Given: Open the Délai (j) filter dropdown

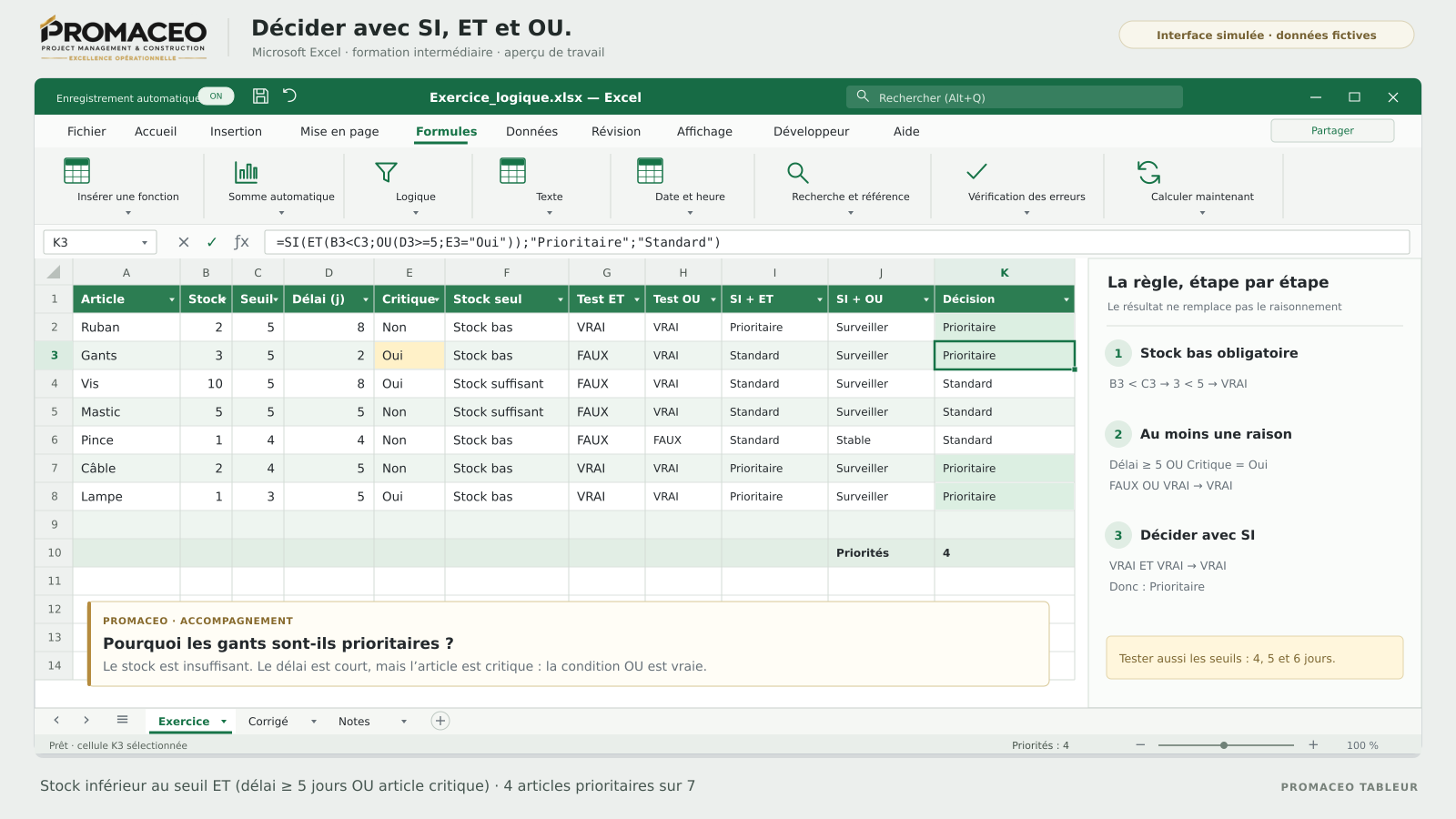Looking at the screenshot, I should pyautogui.click(x=366, y=299).
